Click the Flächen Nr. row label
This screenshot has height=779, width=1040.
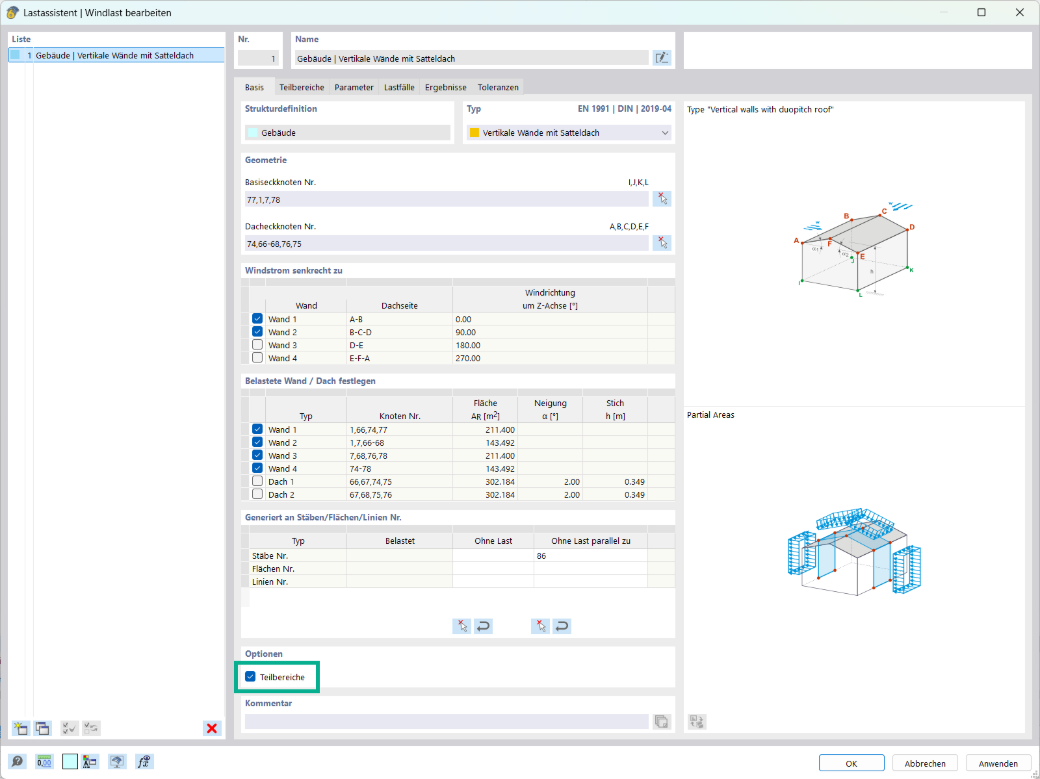coord(273,569)
